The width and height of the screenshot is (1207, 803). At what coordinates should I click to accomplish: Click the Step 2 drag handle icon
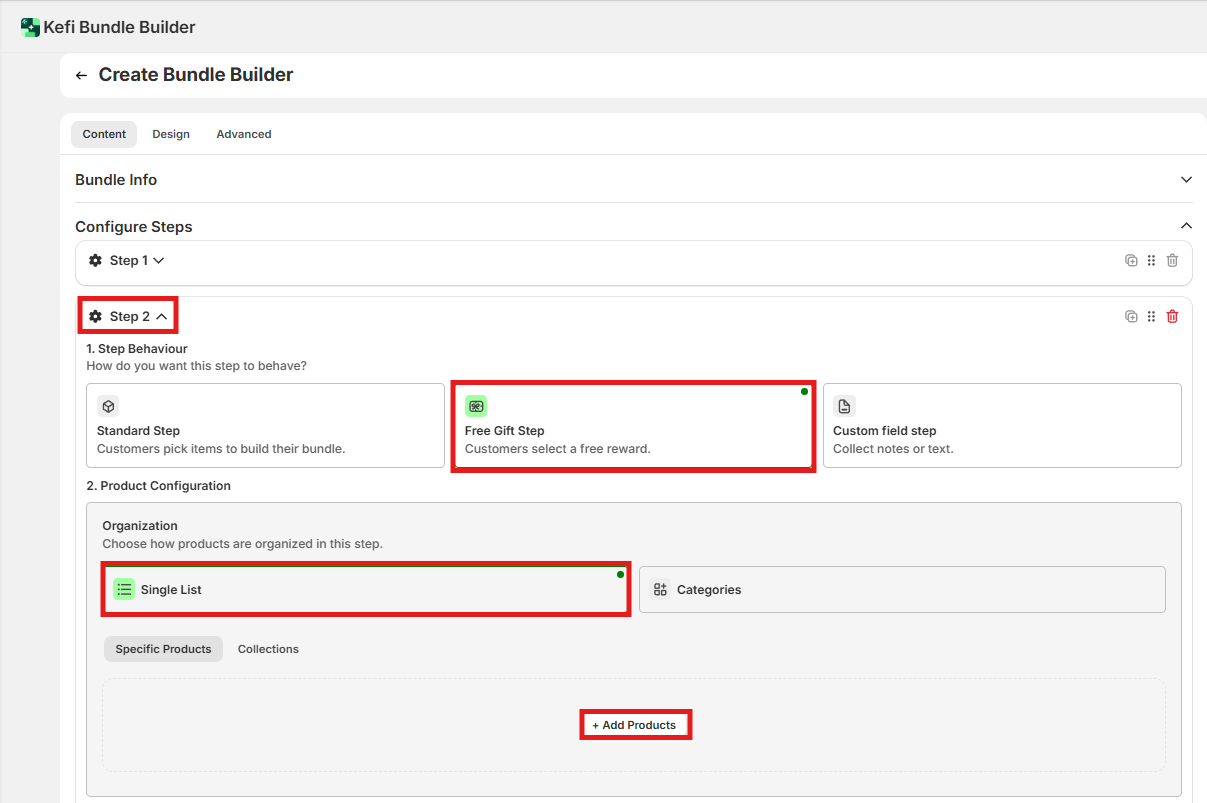click(1151, 316)
